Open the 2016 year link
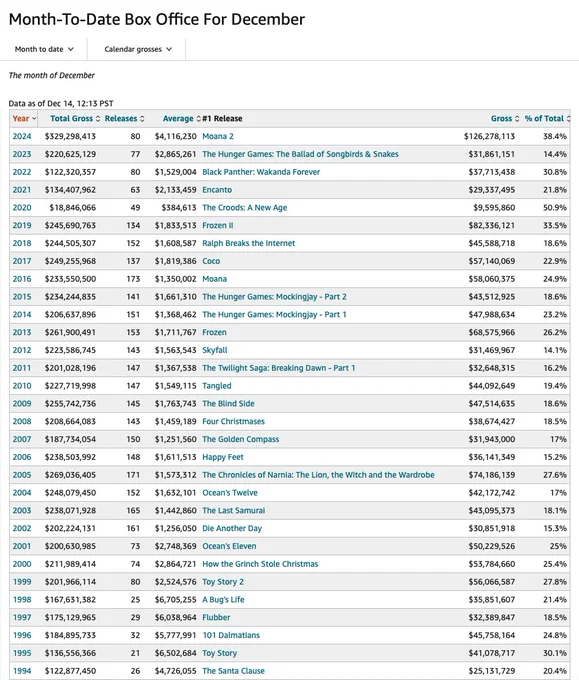 [x=22, y=279]
